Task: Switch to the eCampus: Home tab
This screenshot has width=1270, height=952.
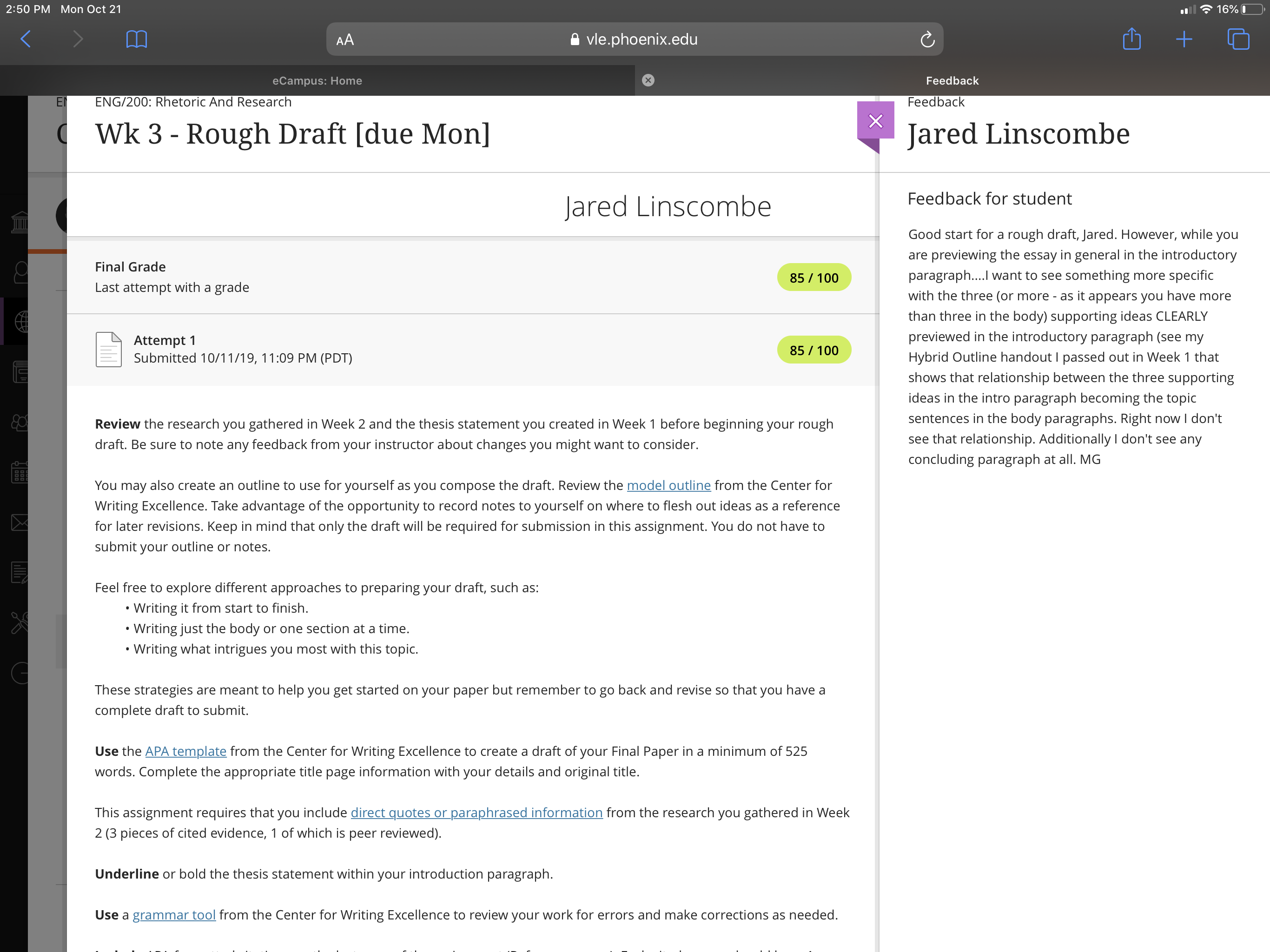Action: pos(317,80)
